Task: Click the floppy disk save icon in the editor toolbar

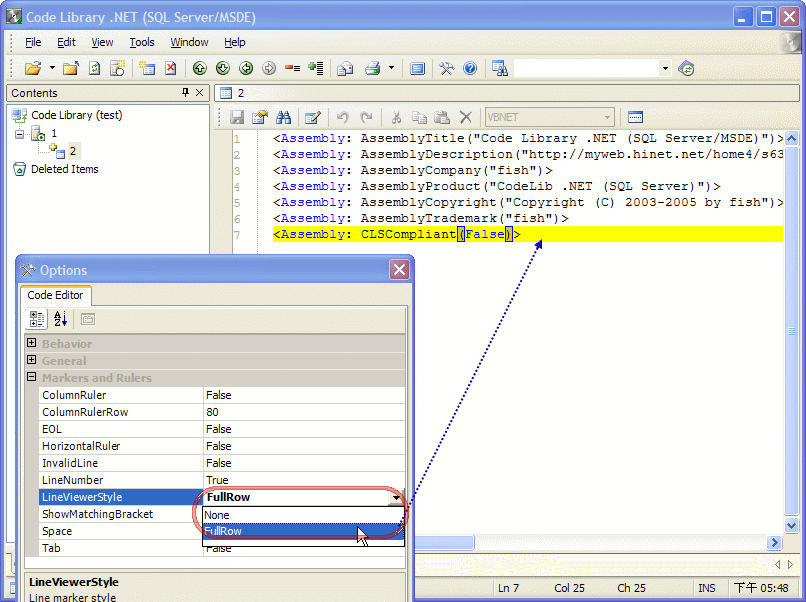Action: coord(236,117)
